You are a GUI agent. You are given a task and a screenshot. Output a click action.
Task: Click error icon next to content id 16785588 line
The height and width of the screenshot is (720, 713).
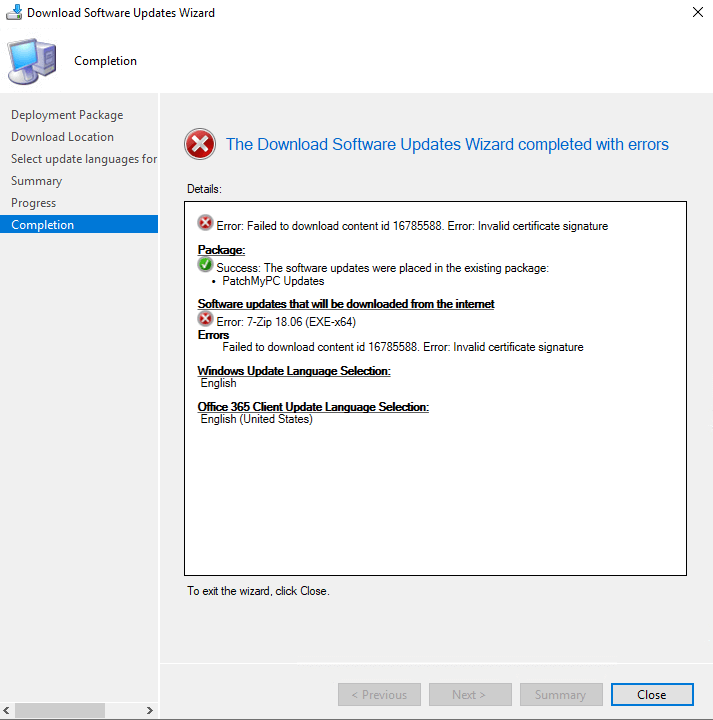tap(205, 223)
